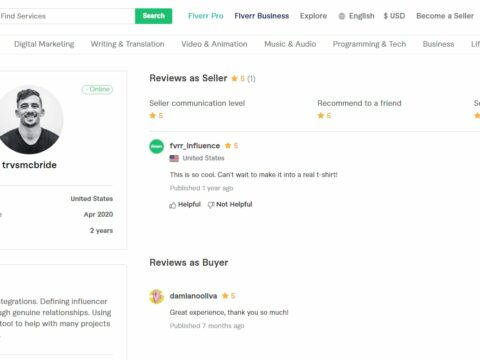Select the Reviews as Seller heading
The height and width of the screenshot is (360, 480).
point(188,78)
